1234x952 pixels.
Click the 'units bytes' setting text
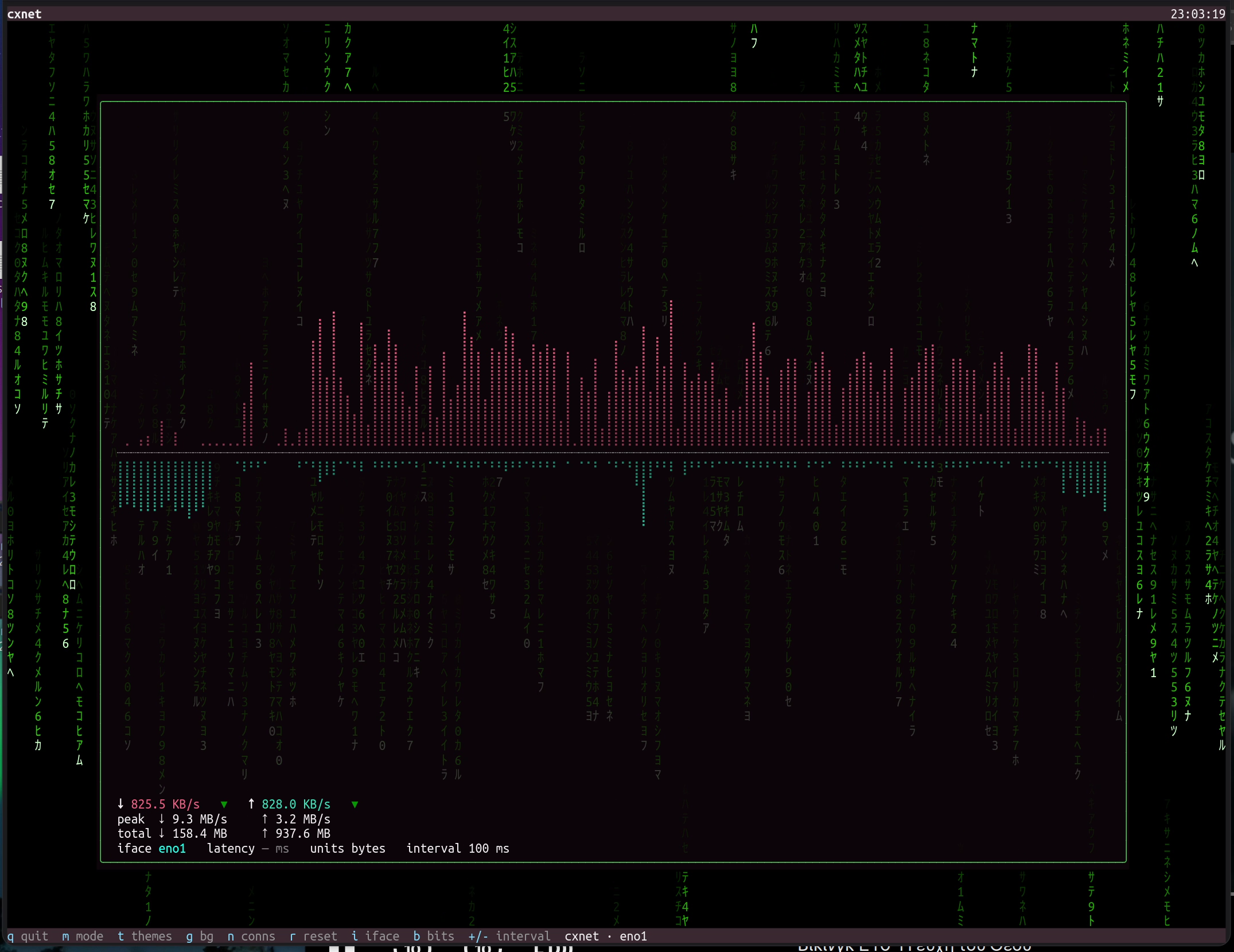[x=348, y=848]
